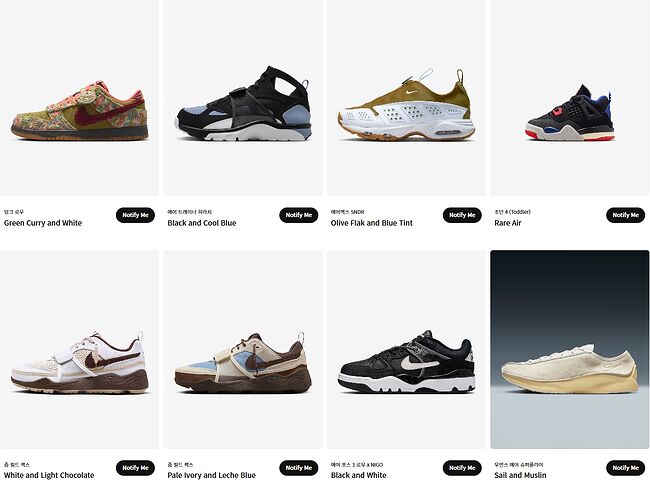Select the Green Curry and White title link
Viewport: 650px width, 496px height.
(43, 223)
